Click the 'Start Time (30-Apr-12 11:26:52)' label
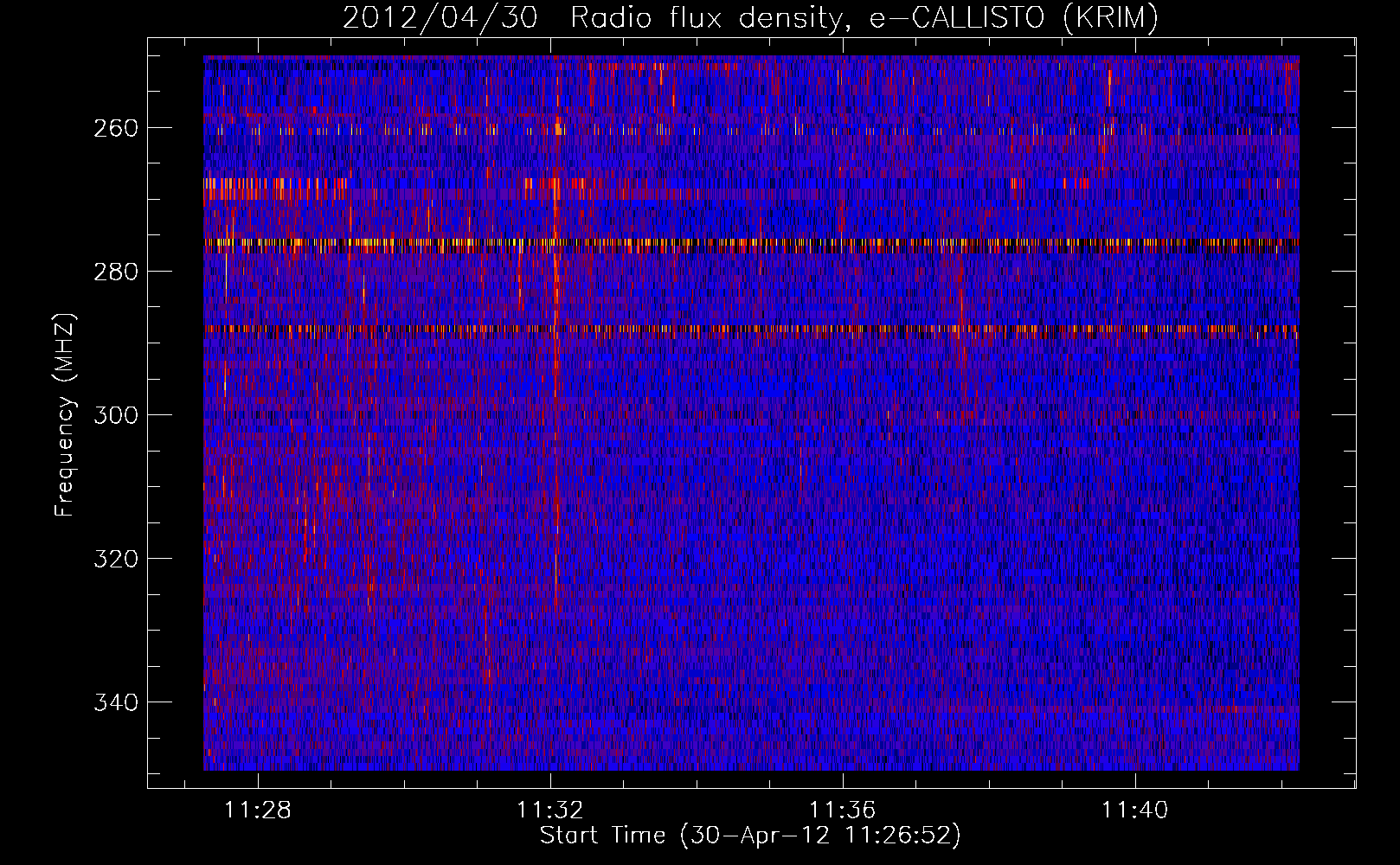The height and width of the screenshot is (865, 1400). coord(750,836)
